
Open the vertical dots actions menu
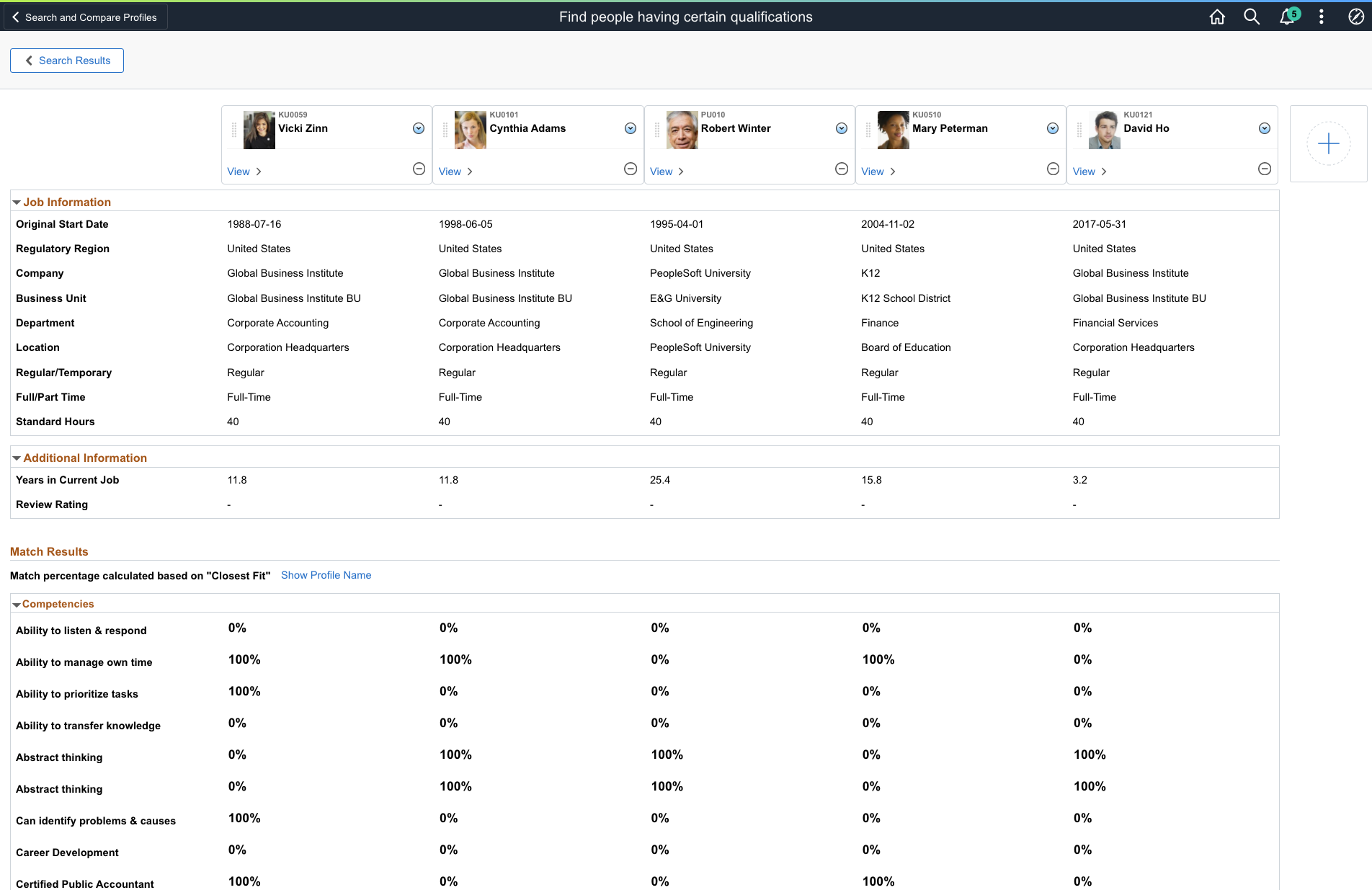[x=1322, y=17]
